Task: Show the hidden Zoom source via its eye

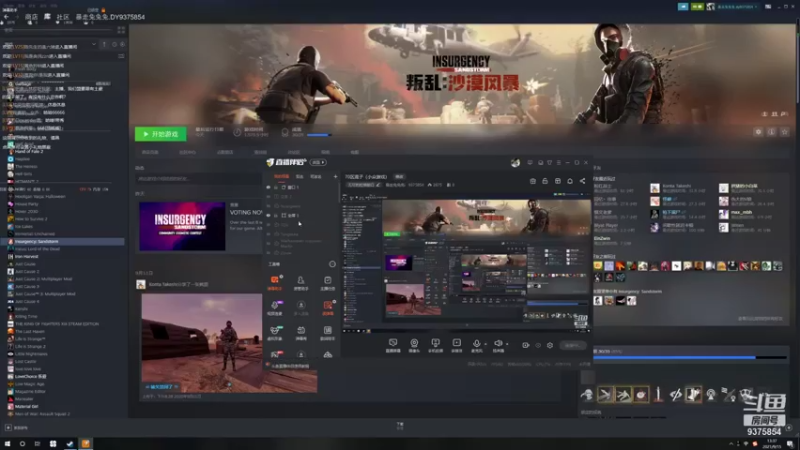Action: (x=268, y=253)
